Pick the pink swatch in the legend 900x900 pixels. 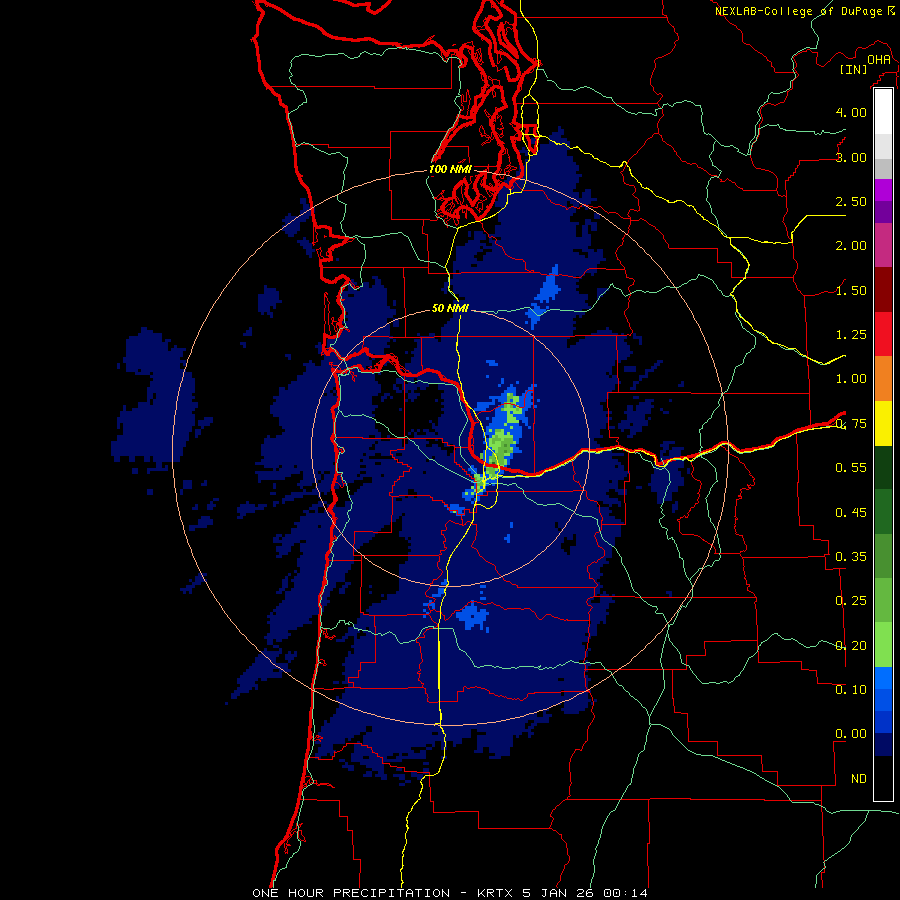click(883, 245)
